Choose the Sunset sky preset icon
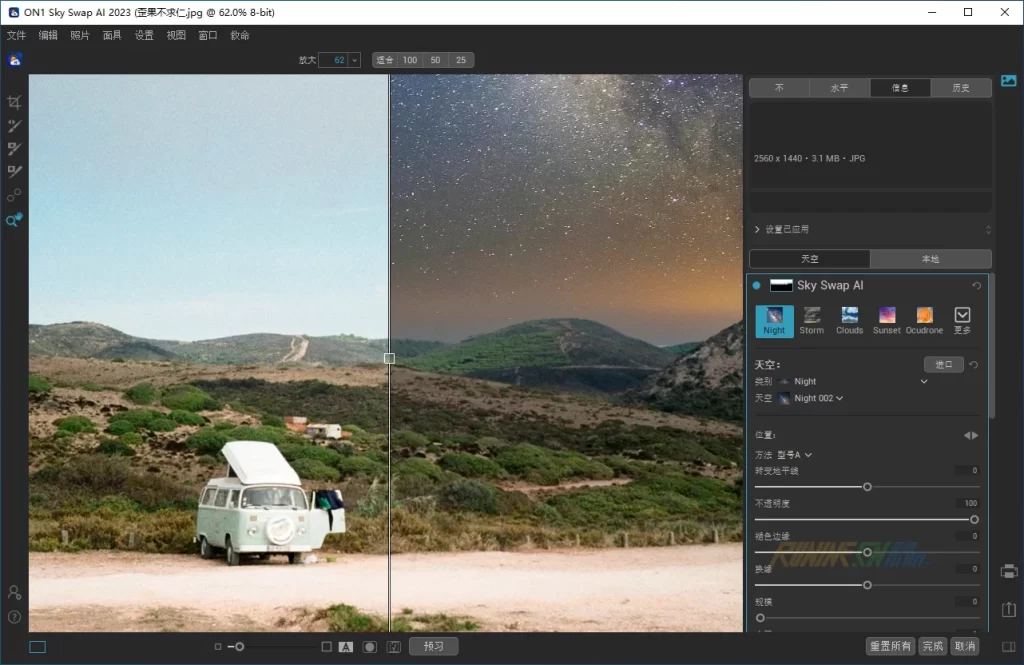 point(887,320)
